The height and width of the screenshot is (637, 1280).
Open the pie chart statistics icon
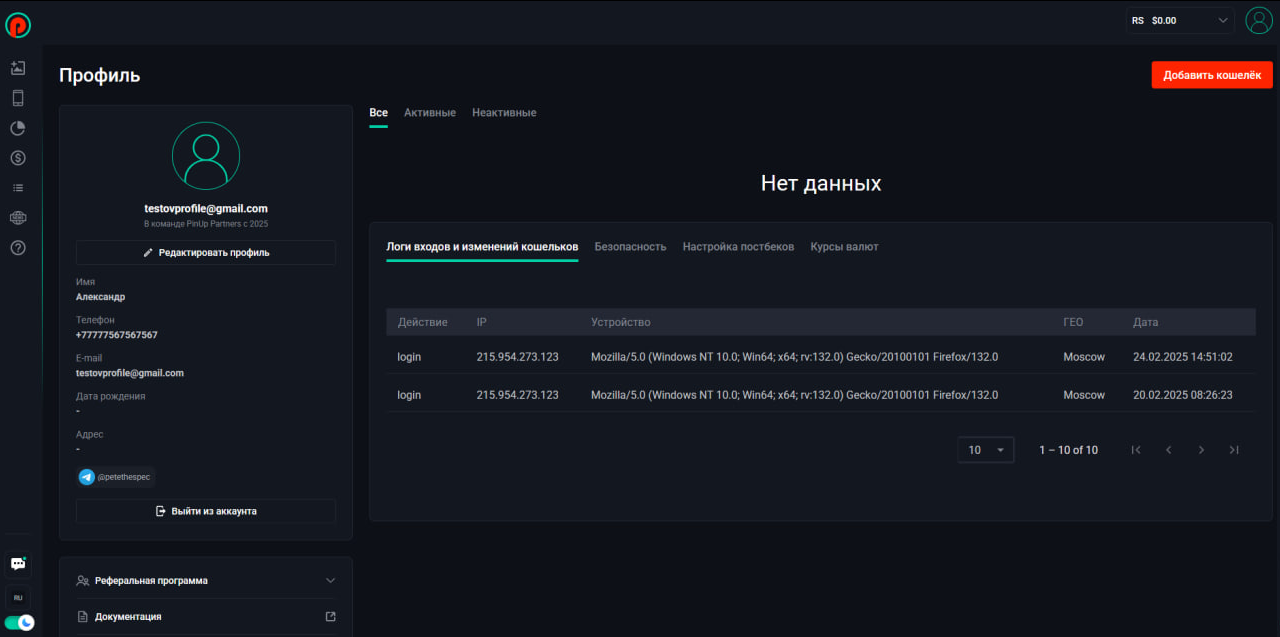point(18,128)
